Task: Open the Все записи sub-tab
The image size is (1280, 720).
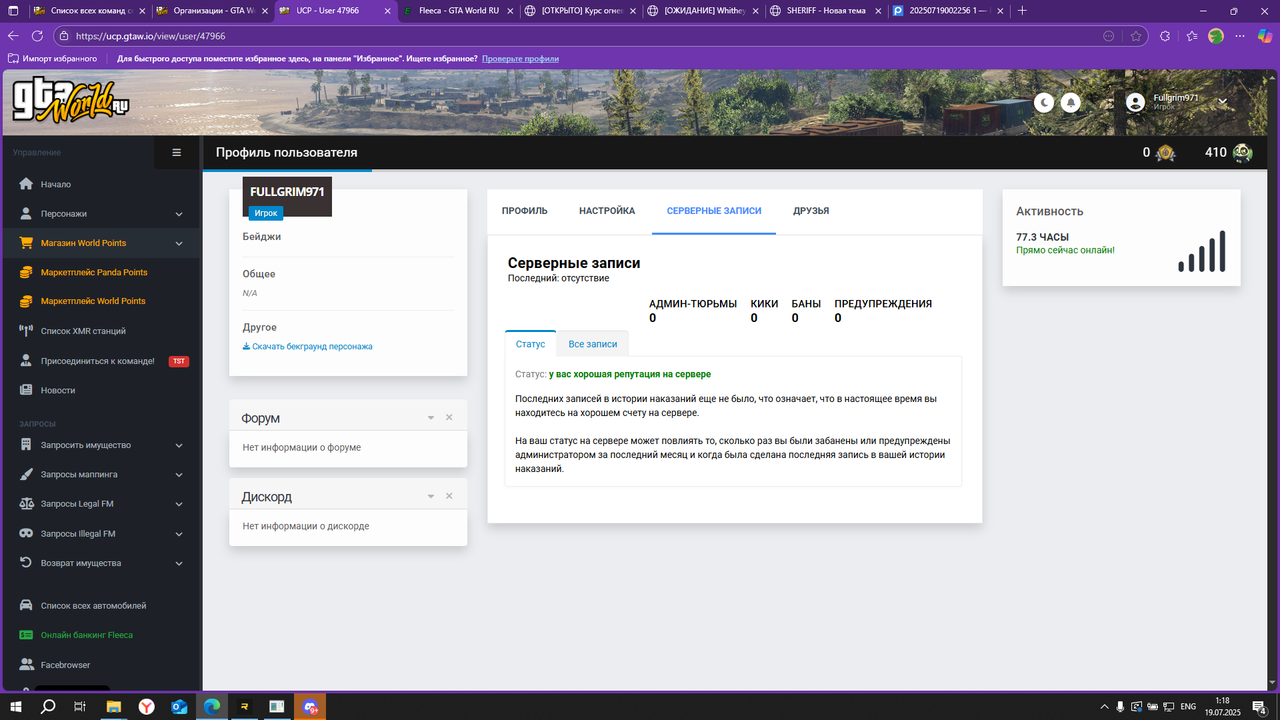Action: [x=593, y=344]
